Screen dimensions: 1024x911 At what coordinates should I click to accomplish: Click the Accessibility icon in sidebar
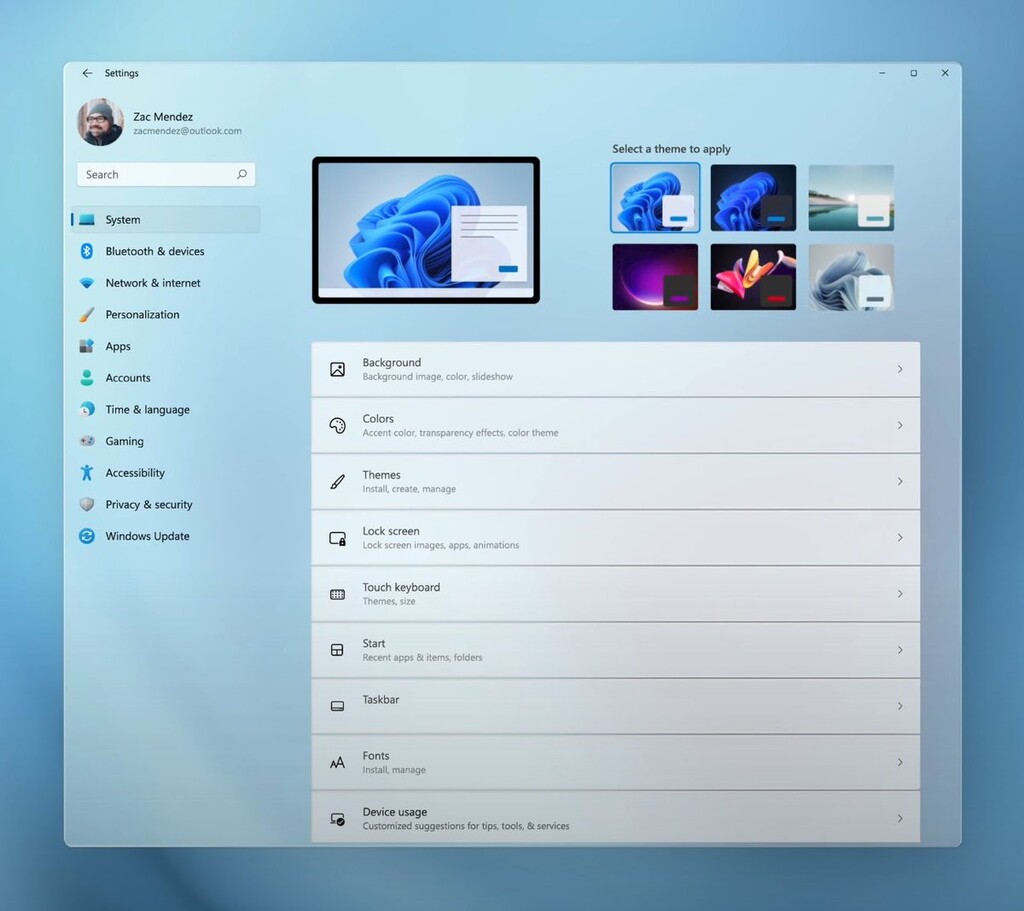click(x=89, y=472)
